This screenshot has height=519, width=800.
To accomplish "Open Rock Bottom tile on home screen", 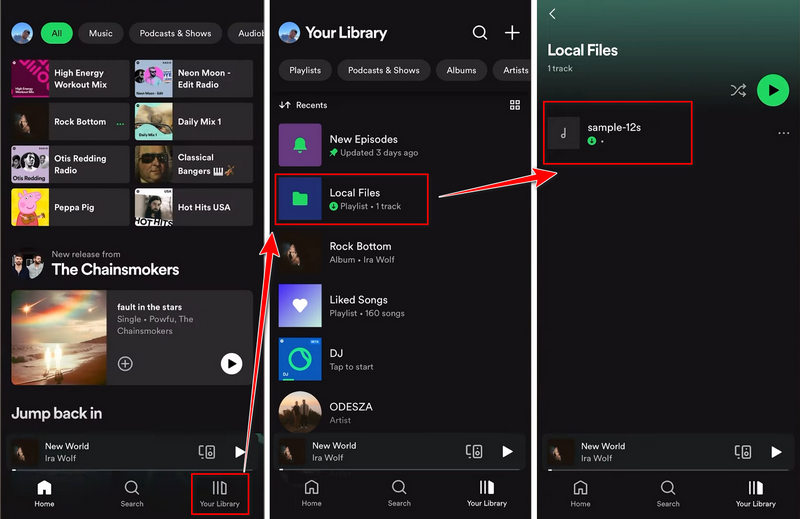I will click(x=70, y=121).
